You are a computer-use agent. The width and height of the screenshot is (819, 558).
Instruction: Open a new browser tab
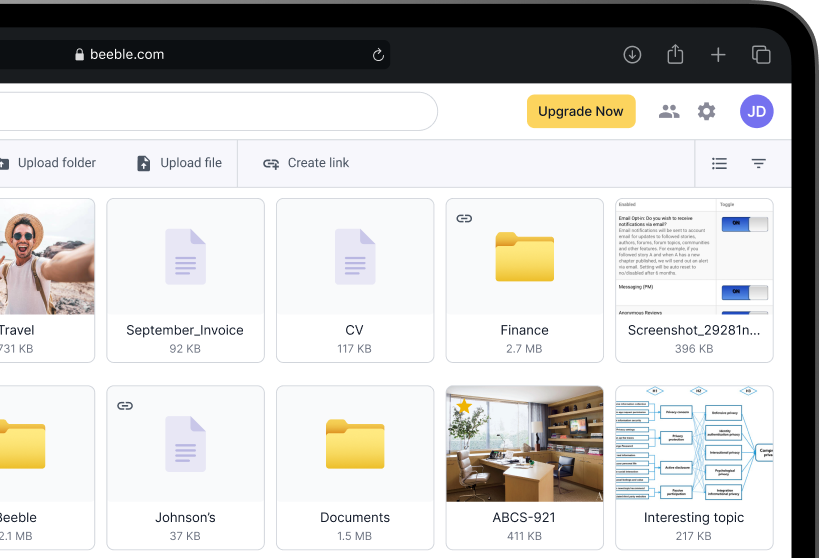click(x=718, y=55)
